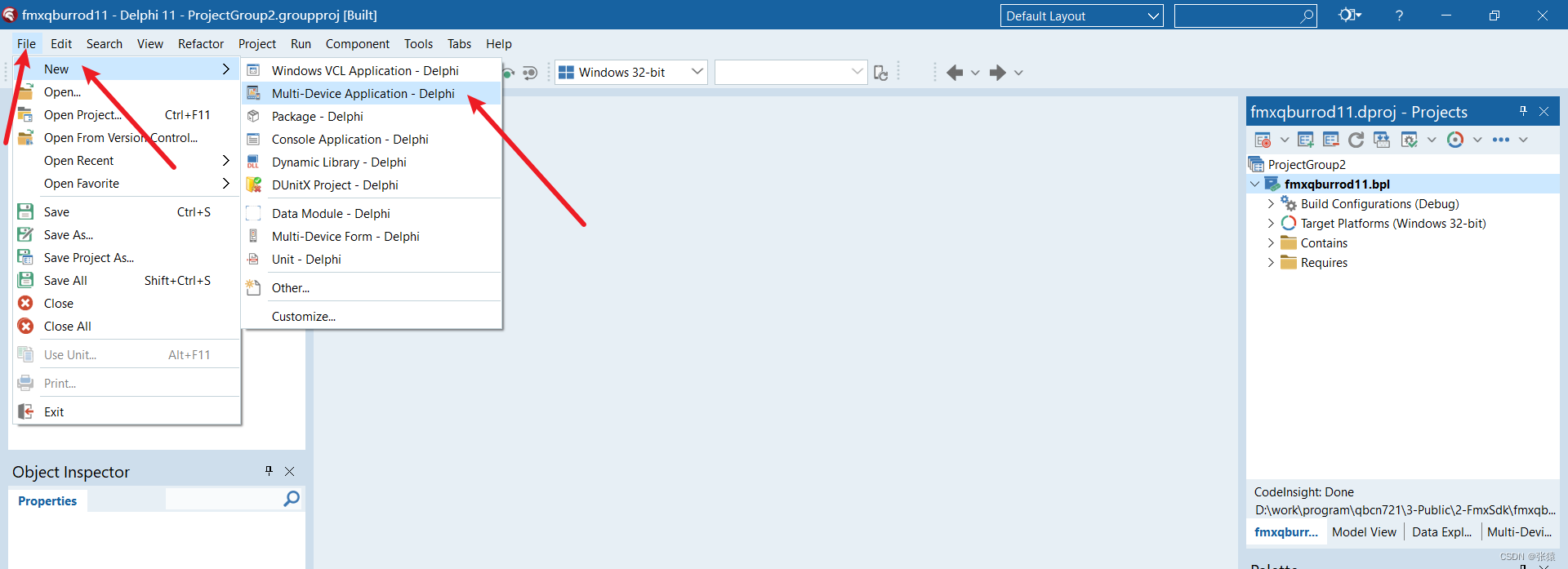
Task: Open the Tools menu
Action: (x=418, y=43)
